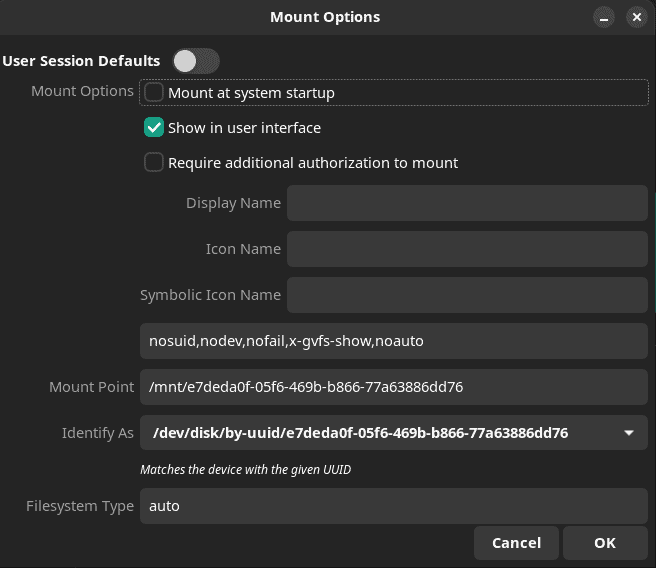Click the Display Name text field
656x568 pixels.
point(467,203)
